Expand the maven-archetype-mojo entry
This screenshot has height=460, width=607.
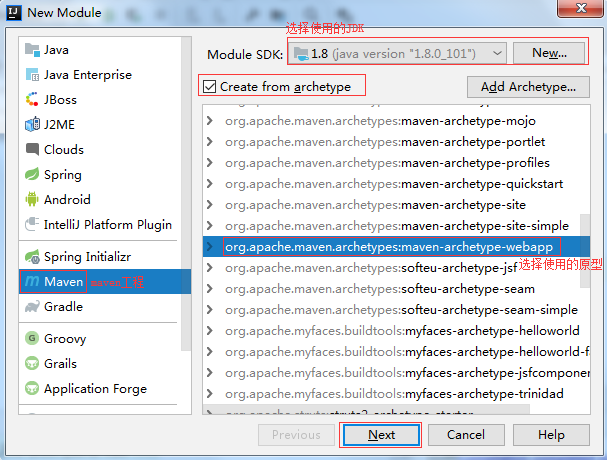(x=210, y=121)
